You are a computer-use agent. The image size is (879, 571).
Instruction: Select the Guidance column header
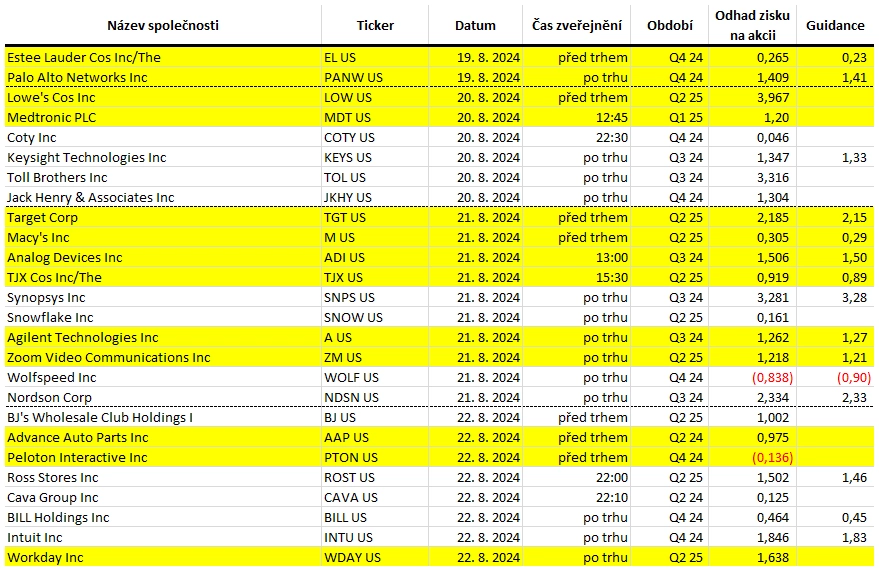[835, 25]
